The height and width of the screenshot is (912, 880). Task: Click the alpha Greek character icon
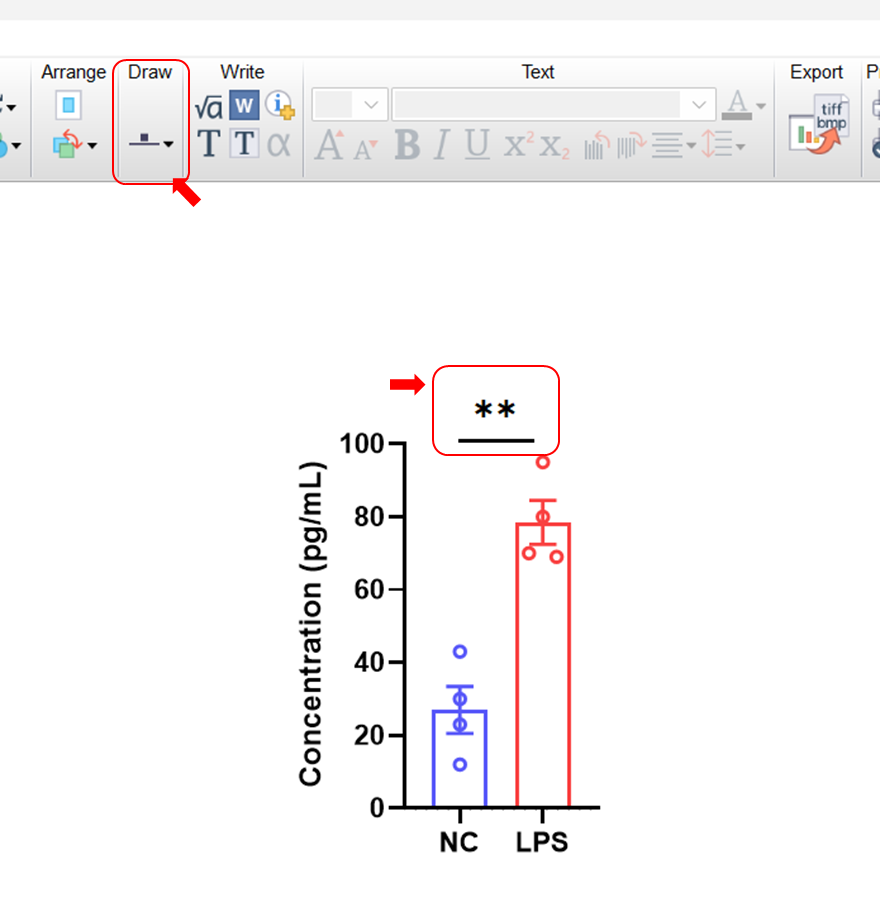click(279, 144)
